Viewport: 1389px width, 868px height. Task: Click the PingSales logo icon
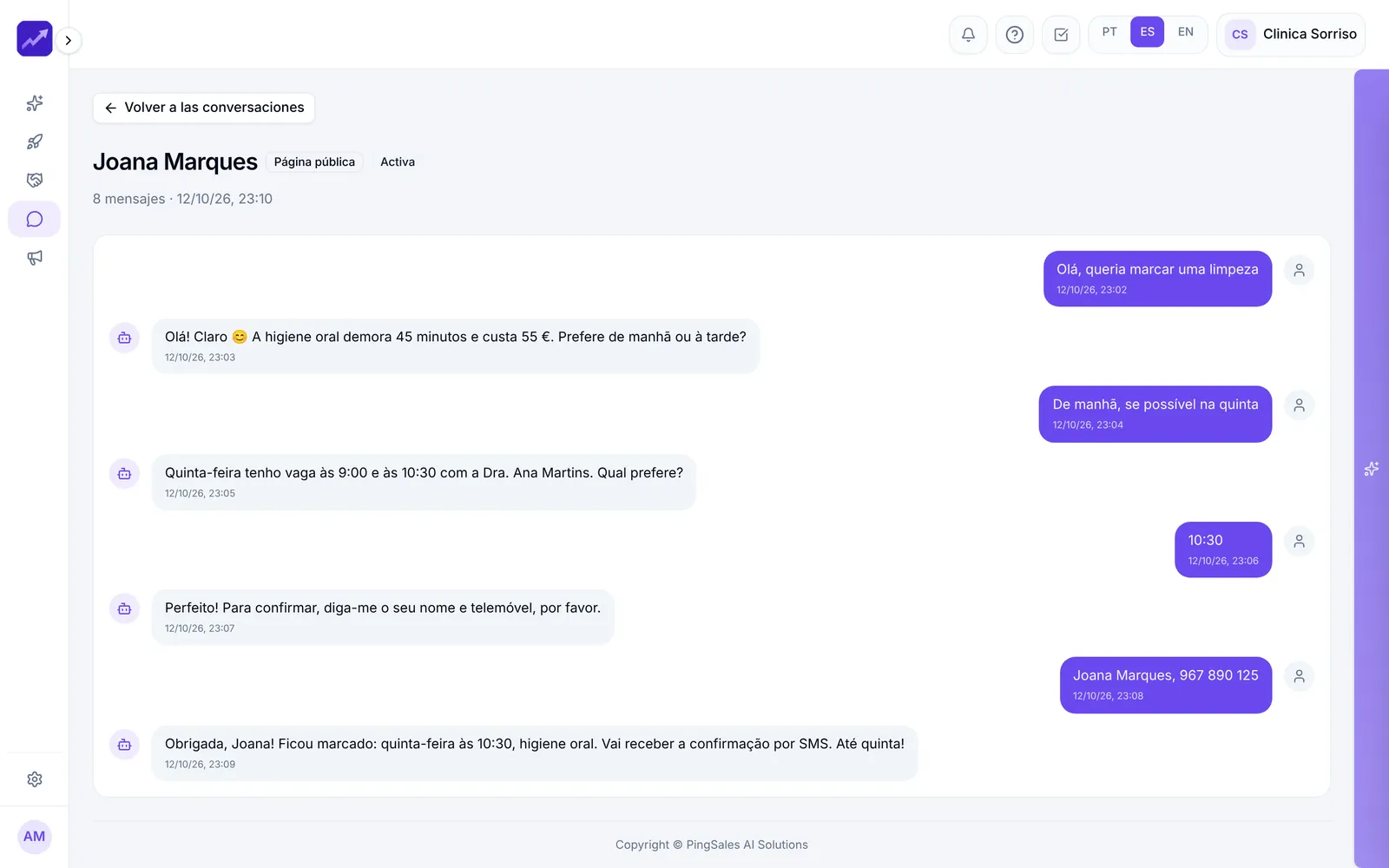(35, 39)
